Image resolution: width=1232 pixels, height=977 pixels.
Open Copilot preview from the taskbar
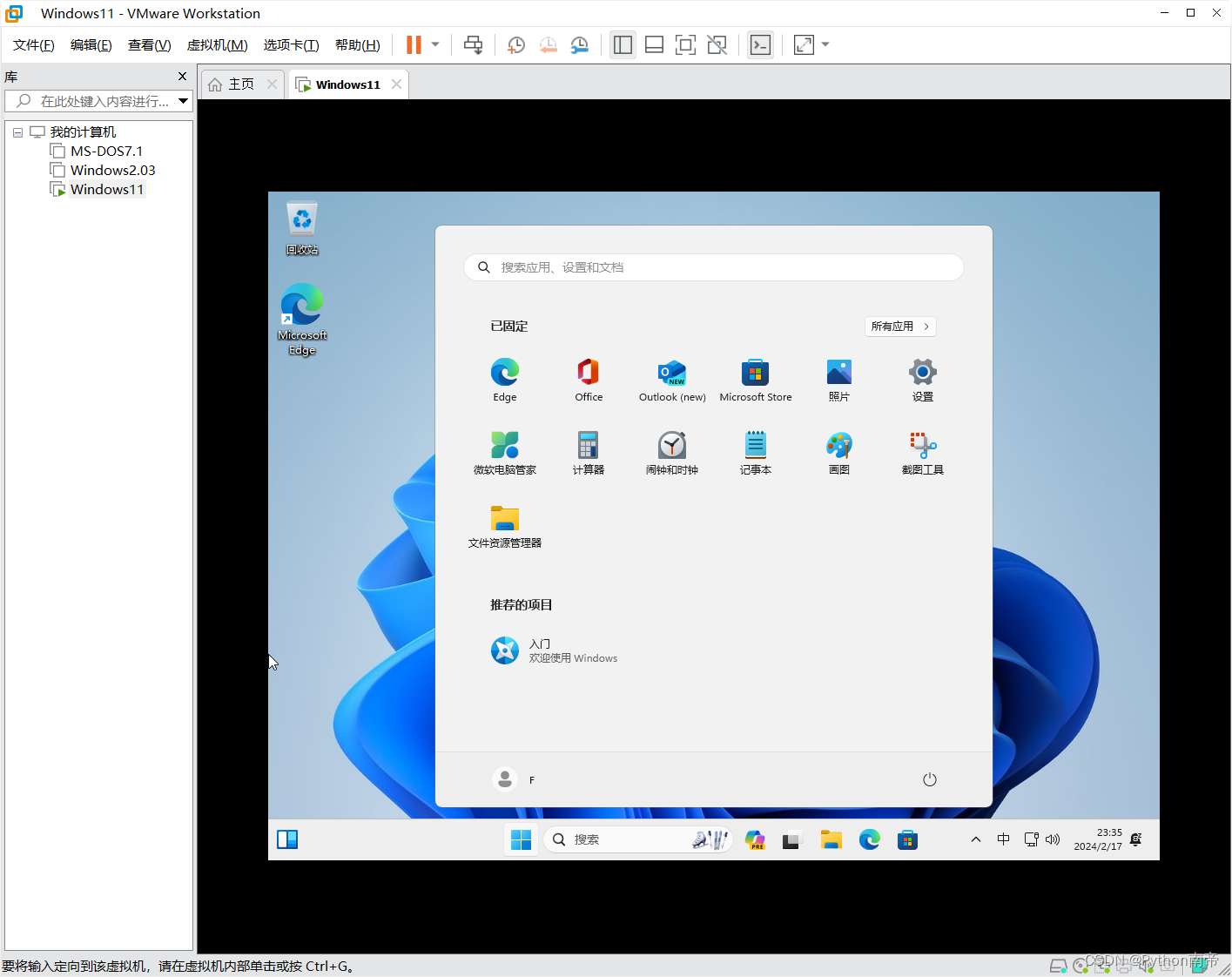tap(755, 839)
